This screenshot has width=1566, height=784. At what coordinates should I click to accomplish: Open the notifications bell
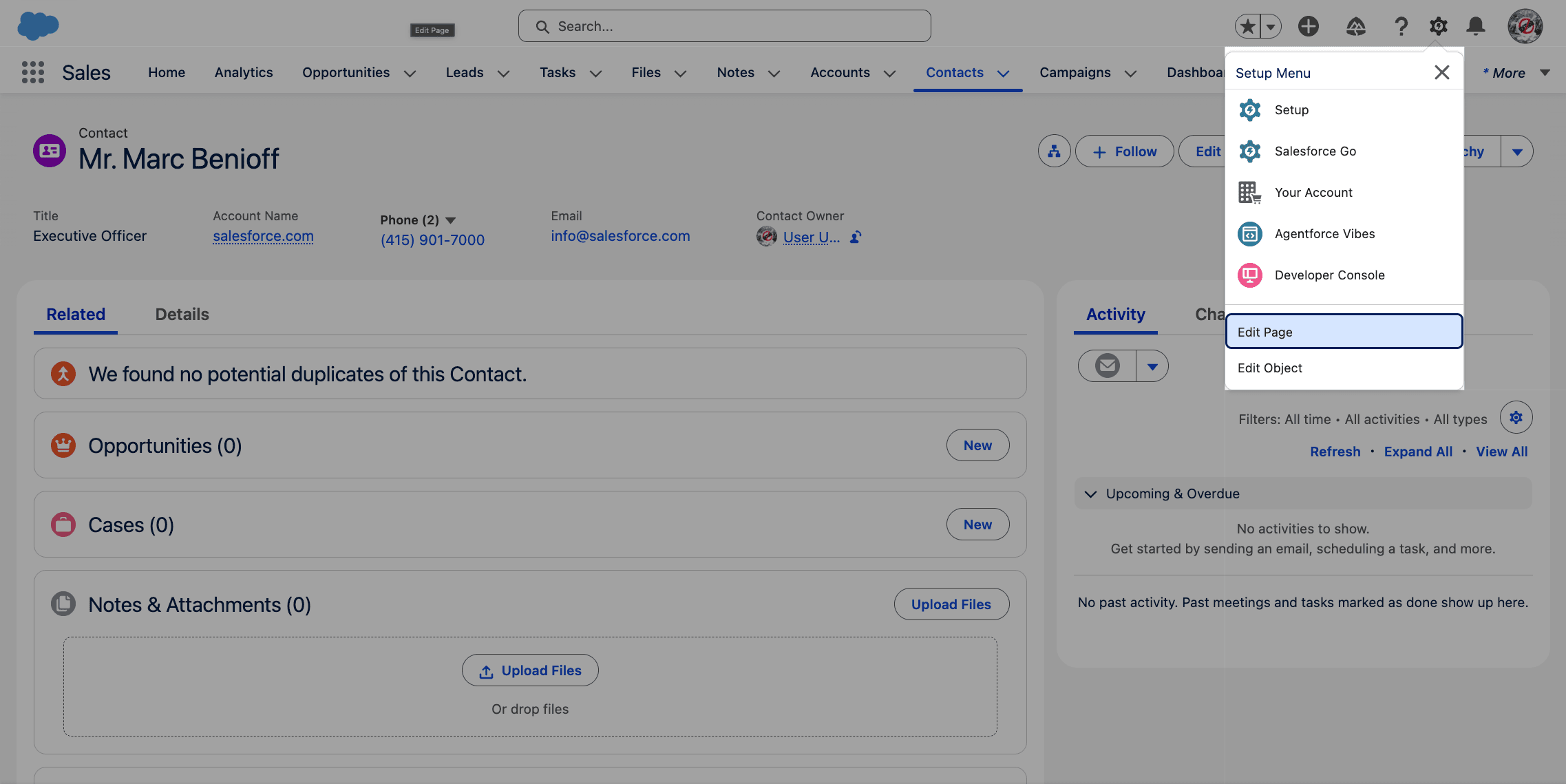click(1474, 26)
